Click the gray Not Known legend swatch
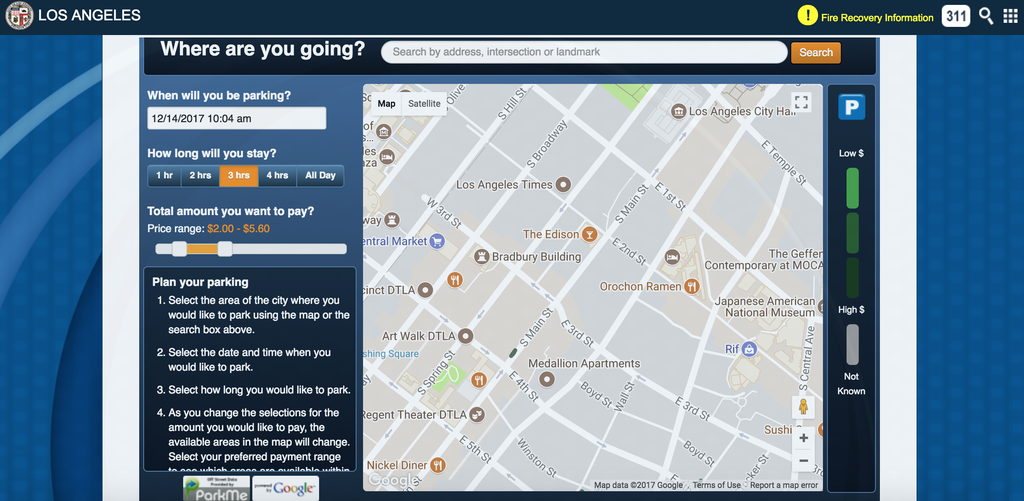Image resolution: width=1024 pixels, height=501 pixels. [x=852, y=344]
